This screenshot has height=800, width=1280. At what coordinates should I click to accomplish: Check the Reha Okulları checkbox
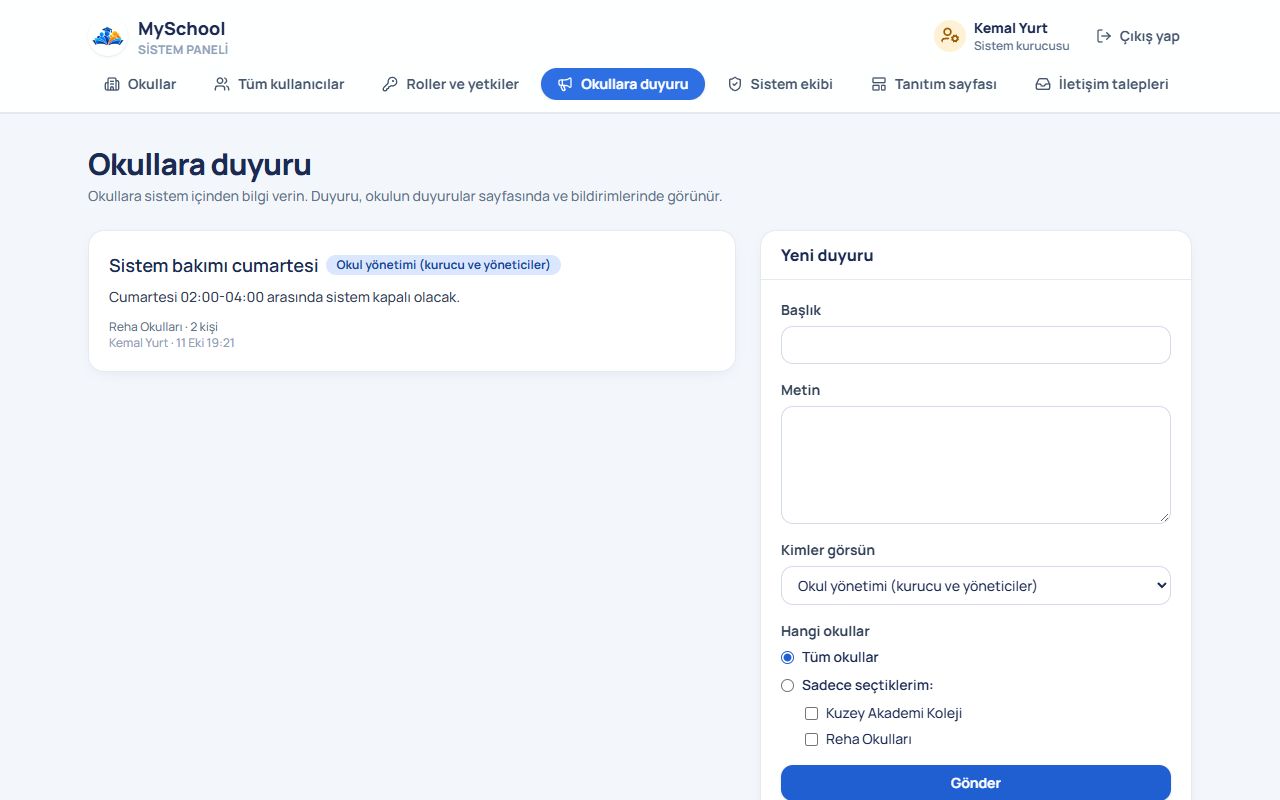(812, 739)
